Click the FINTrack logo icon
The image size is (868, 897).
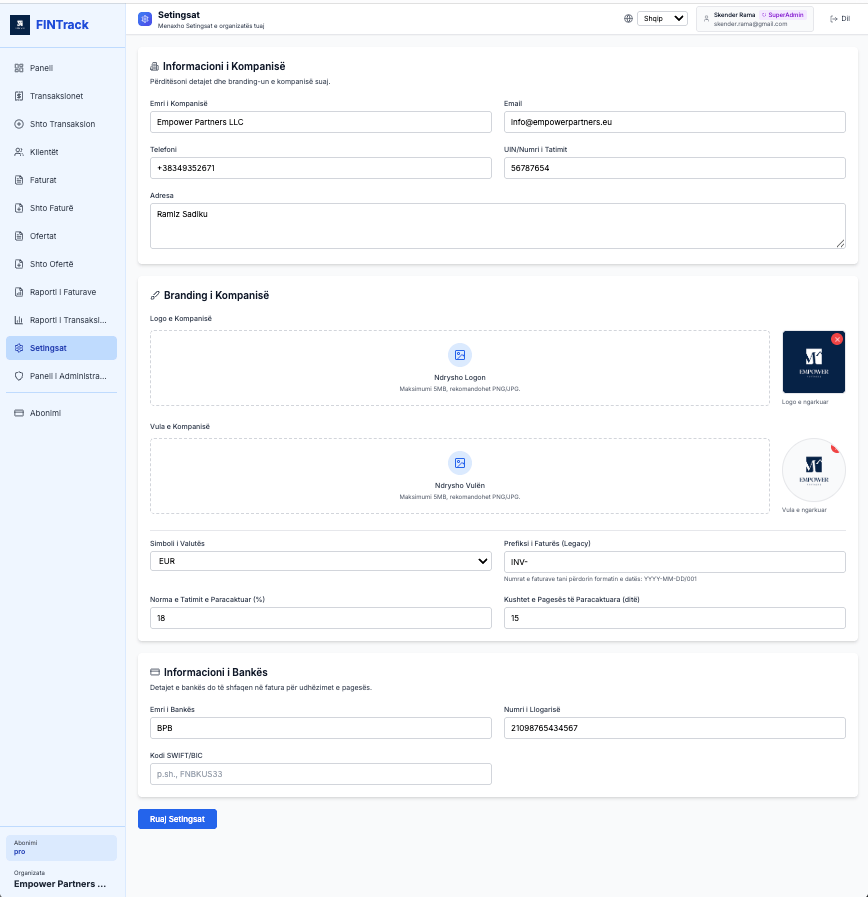pyautogui.click(x=20, y=25)
